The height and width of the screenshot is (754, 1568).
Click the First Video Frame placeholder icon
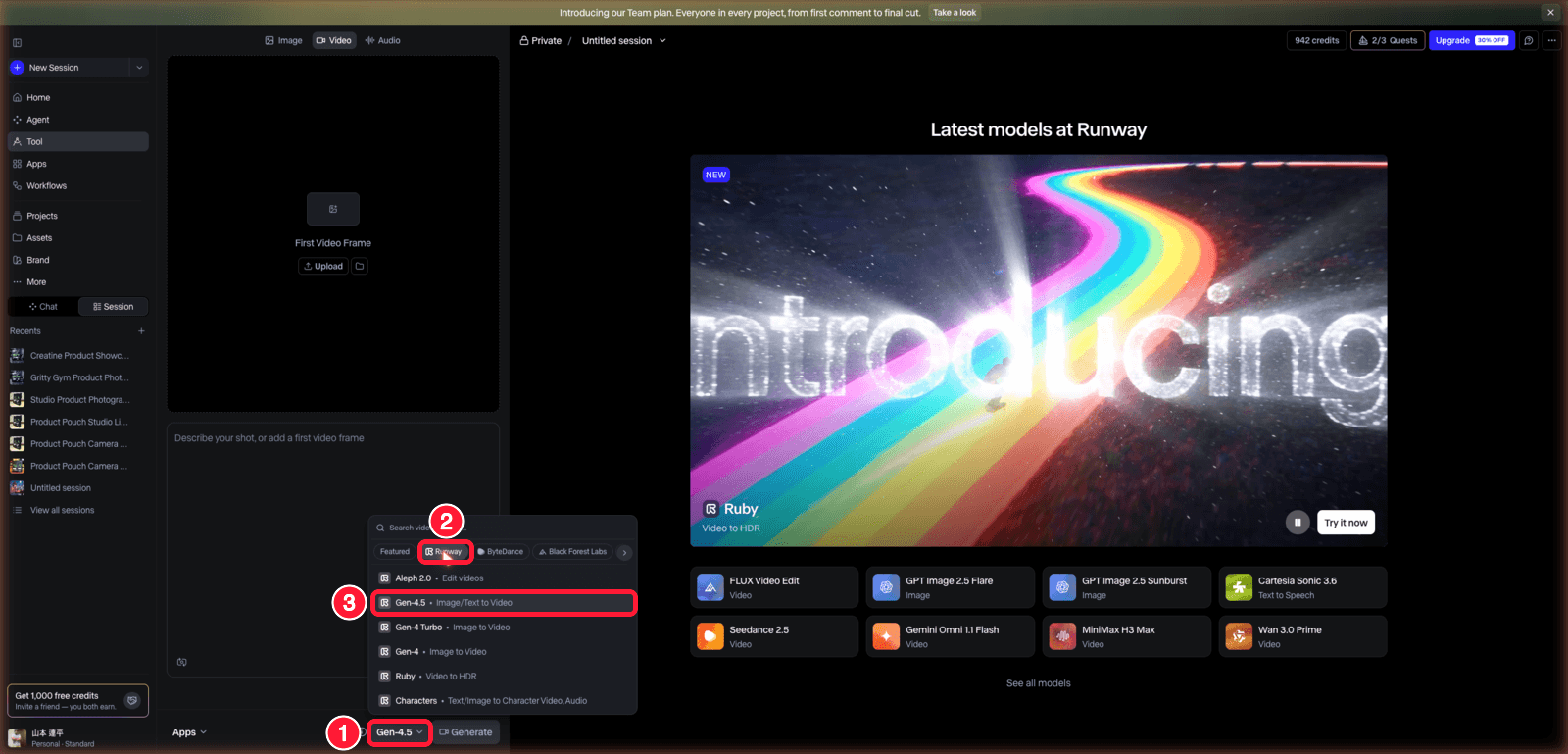coord(333,209)
